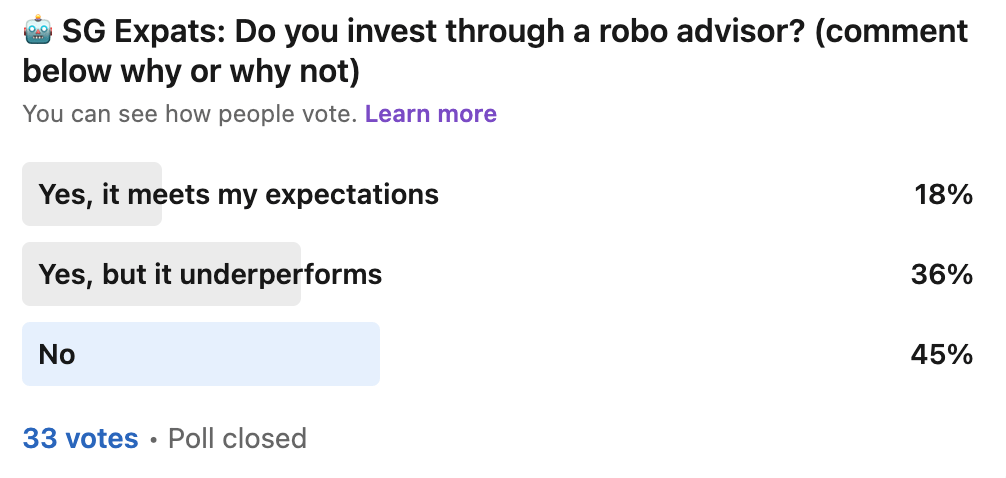The image size is (1006, 478).
Task: Click 'You can see how people vote' text
Action: click(189, 114)
